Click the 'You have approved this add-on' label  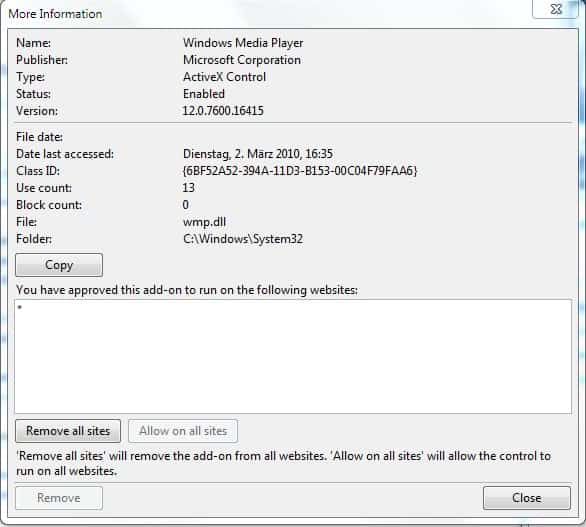click(x=187, y=290)
